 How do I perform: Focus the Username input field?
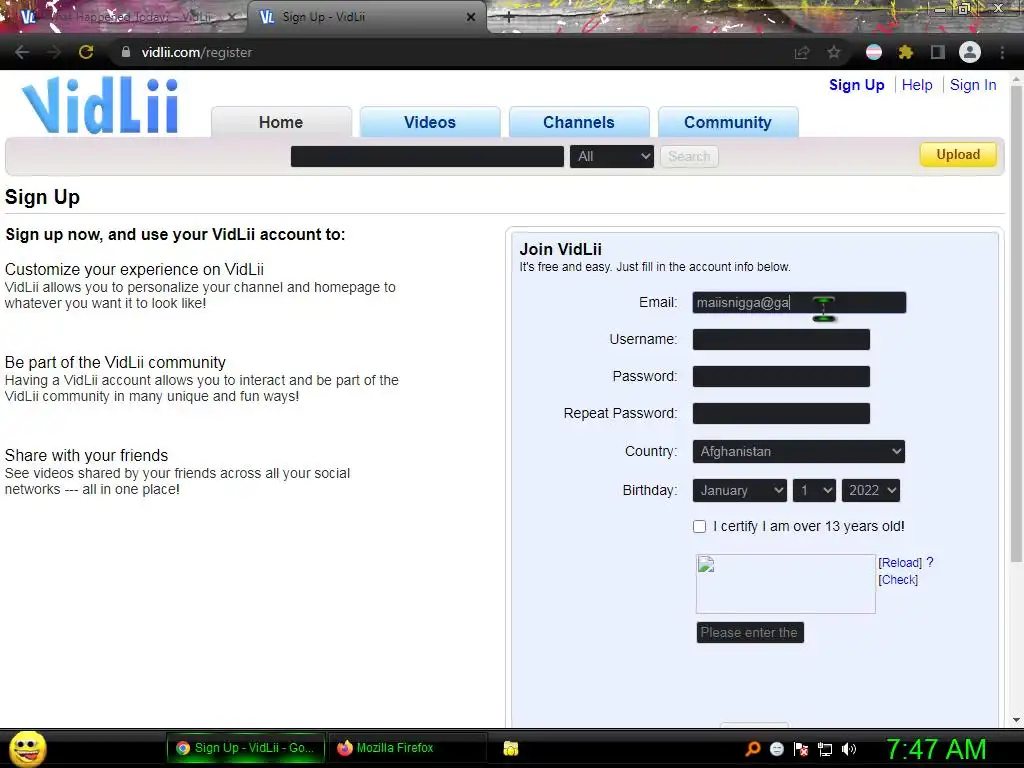point(781,340)
